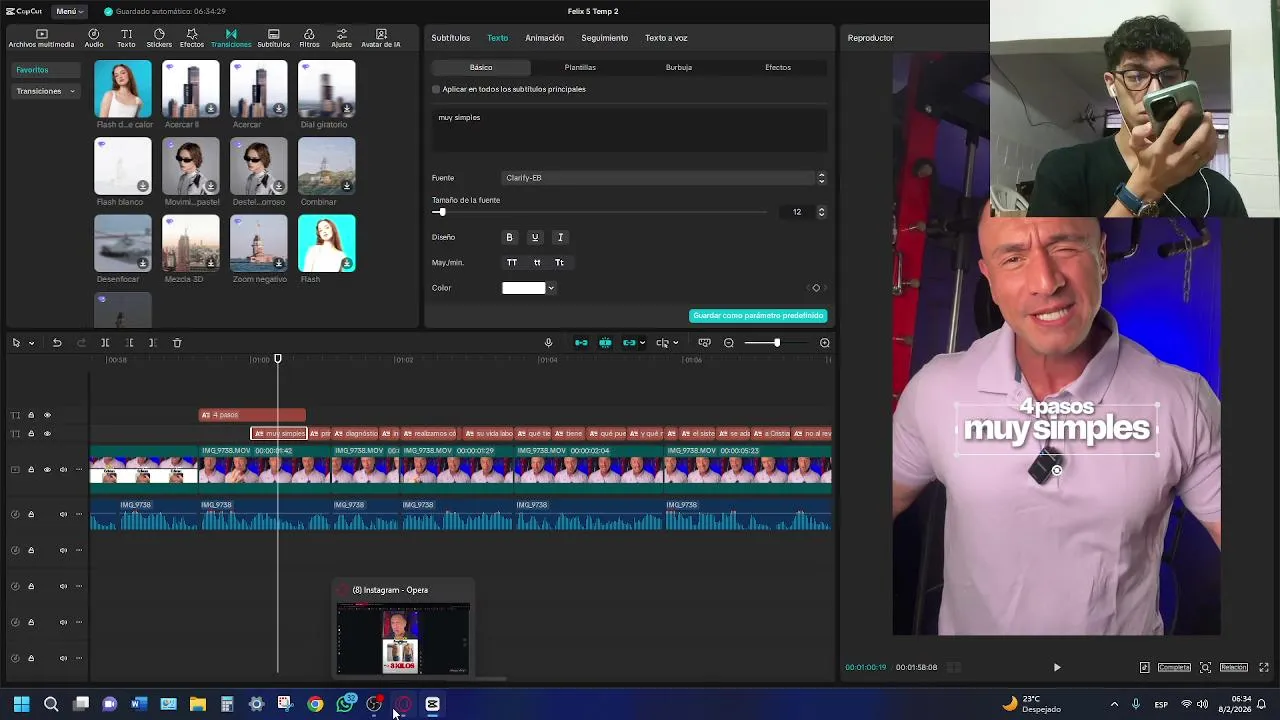Open the Fuente Clarify-EB dropdown

[x=664, y=178]
